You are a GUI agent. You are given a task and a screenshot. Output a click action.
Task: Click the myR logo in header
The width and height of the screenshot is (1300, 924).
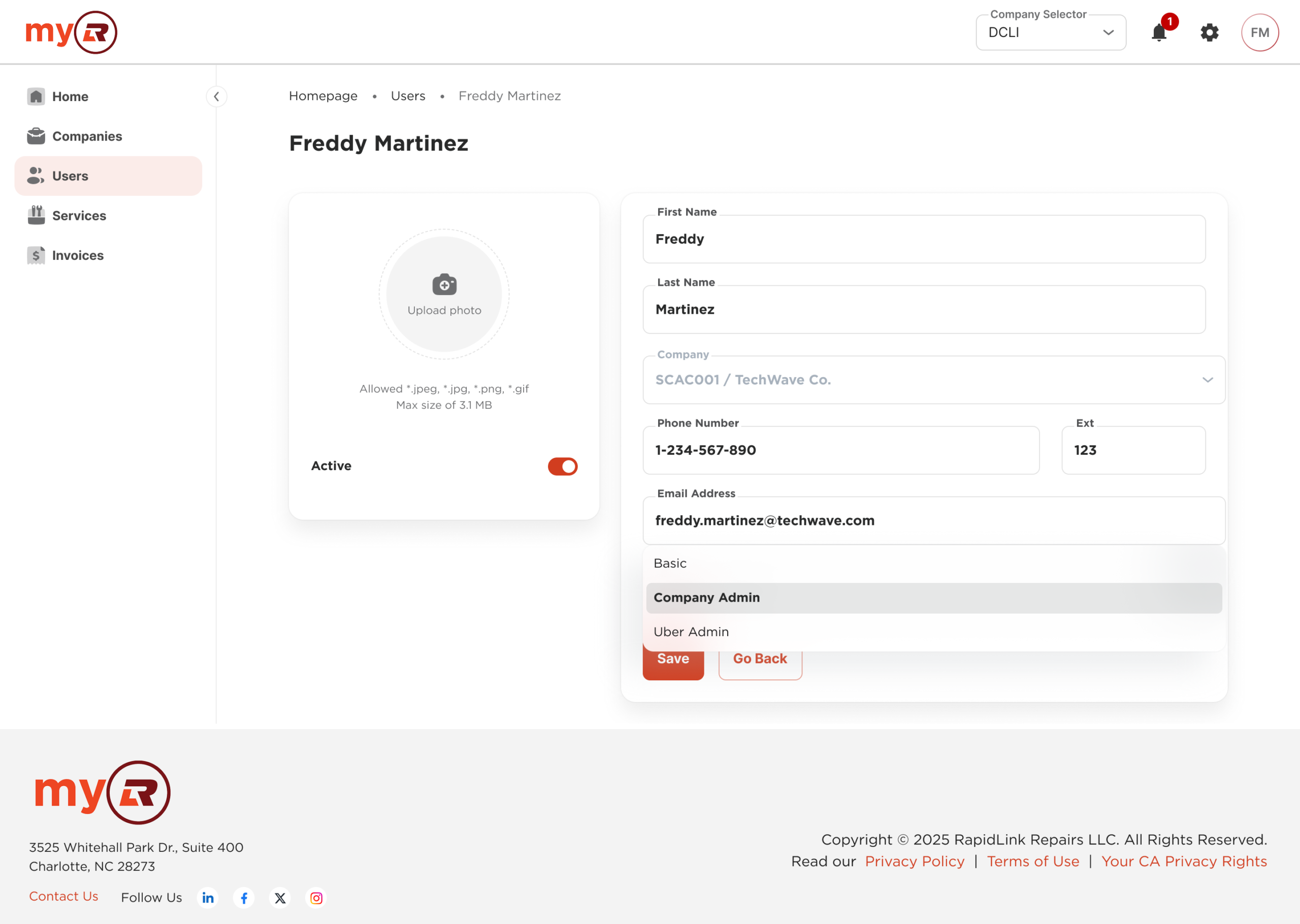(x=71, y=32)
